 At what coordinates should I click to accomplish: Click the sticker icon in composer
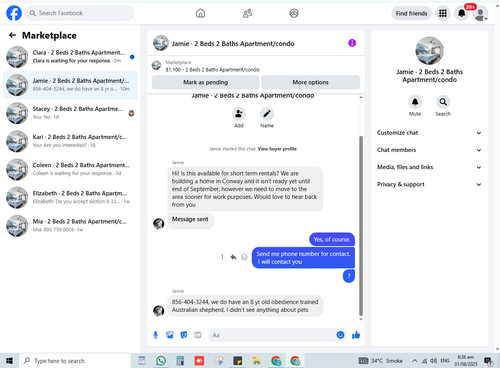pyautogui.click(x=184, y=335)
